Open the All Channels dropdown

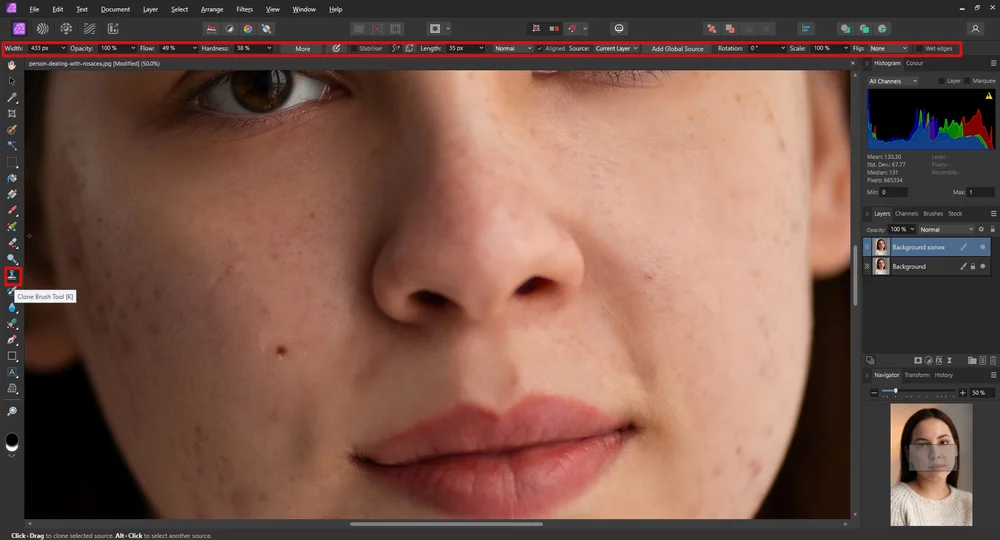(x=892, y=81)
